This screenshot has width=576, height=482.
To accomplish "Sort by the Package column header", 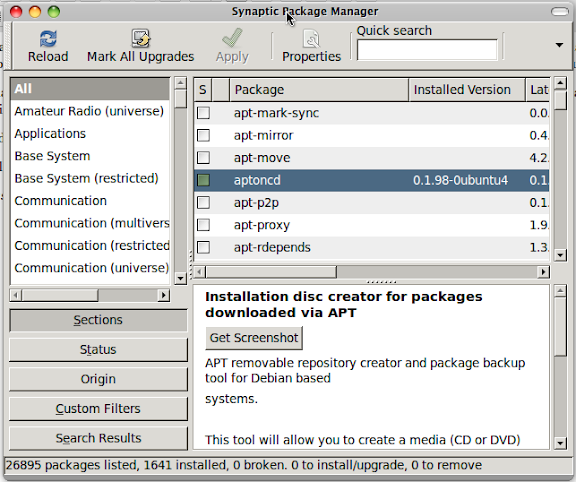I will (x=319, y=90).
